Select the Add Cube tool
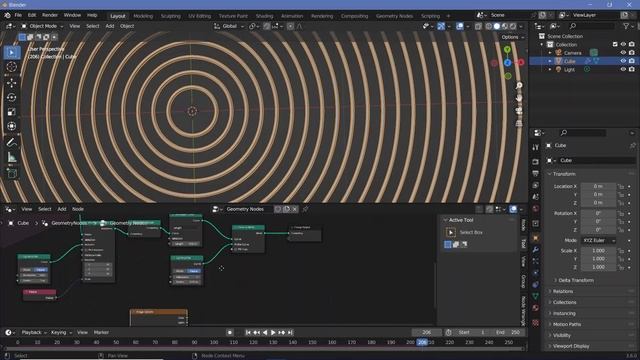The width and height of the screenshot is (640, 360). point(12,173)
